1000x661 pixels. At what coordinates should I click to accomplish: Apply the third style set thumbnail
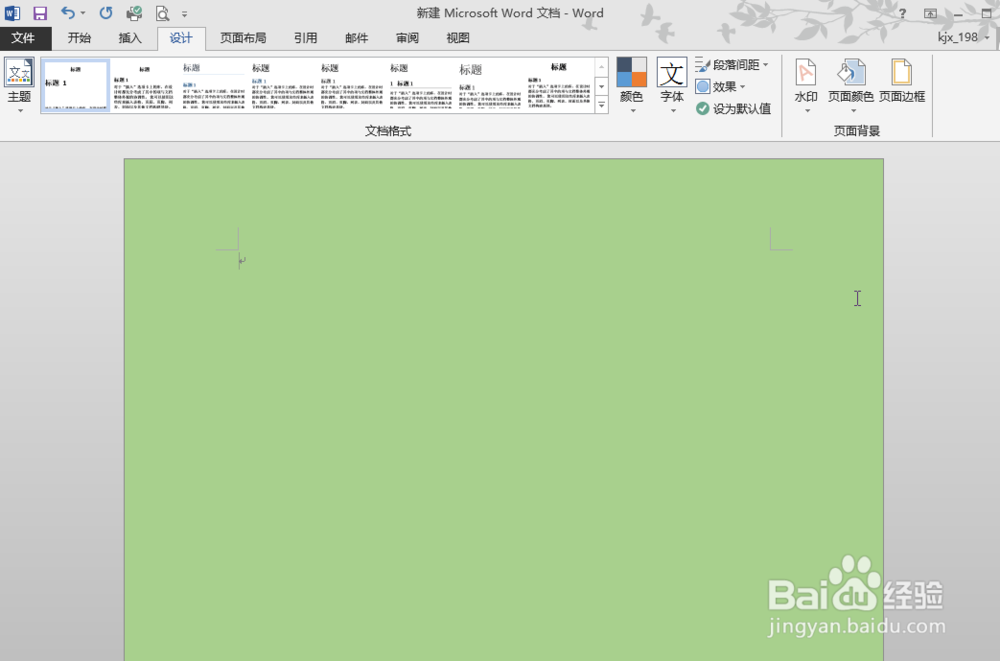point(214,85)
